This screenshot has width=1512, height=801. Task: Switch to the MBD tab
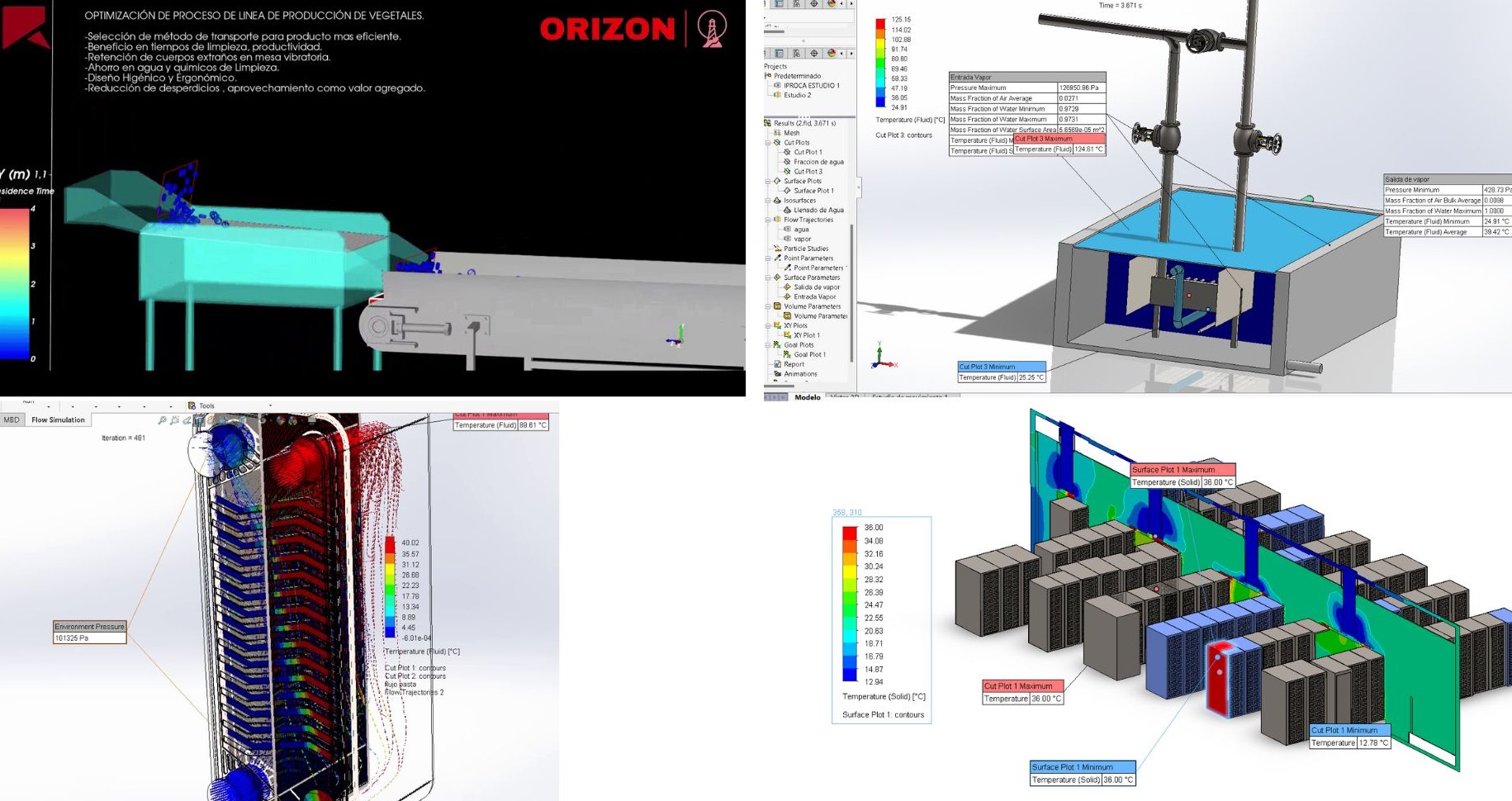[x=12, y=420]
